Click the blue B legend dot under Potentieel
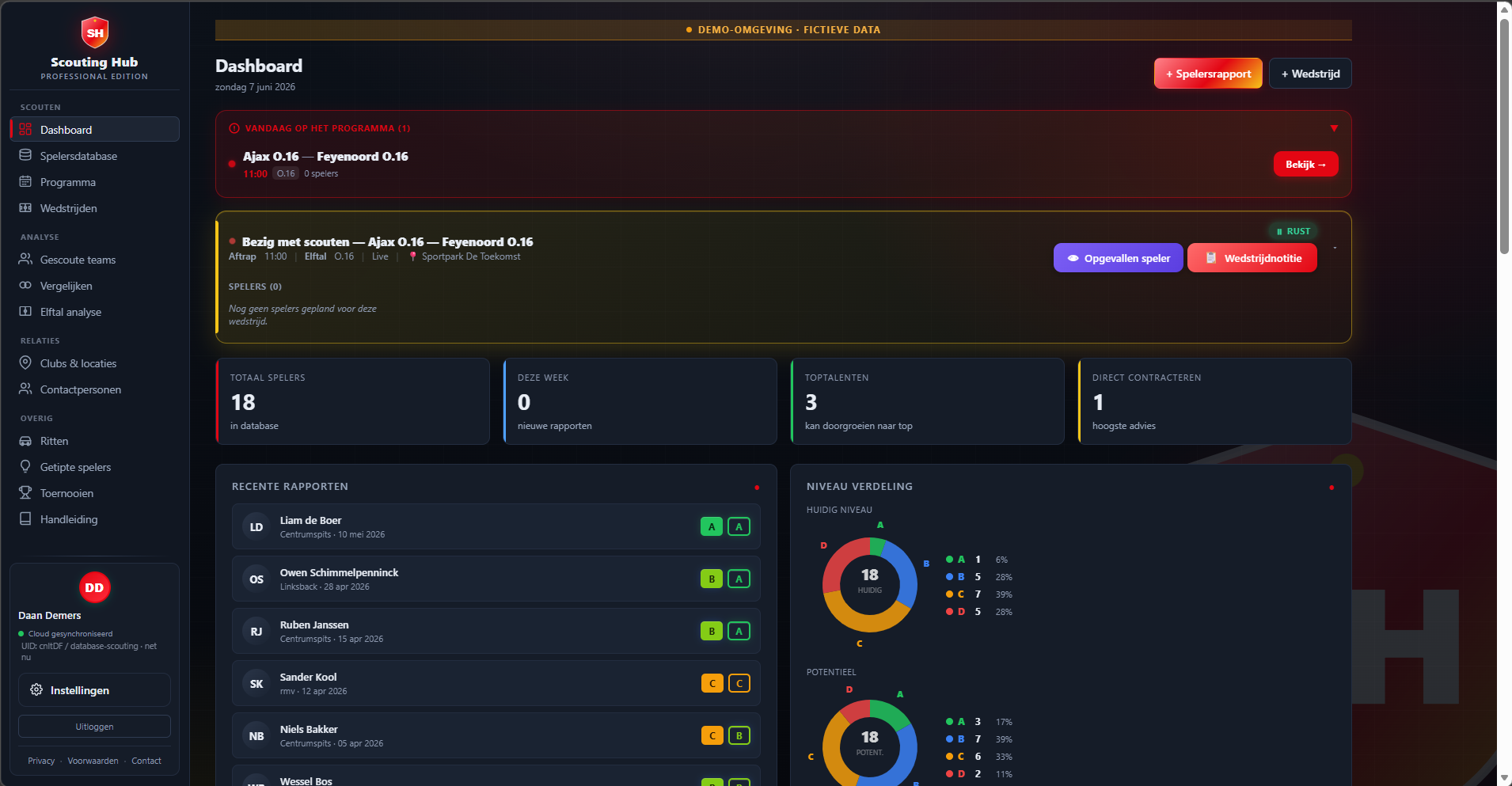 [949, 739]
